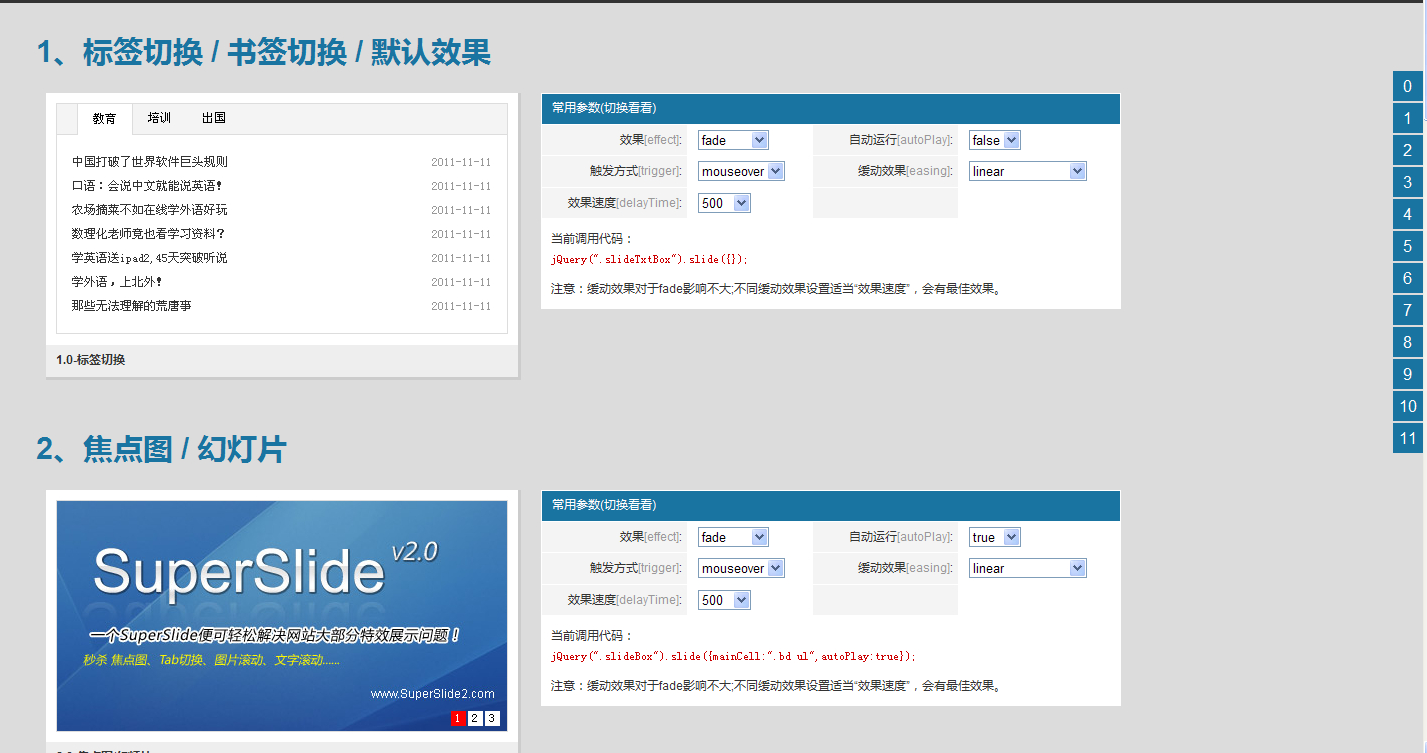Jump to section 7 in side navigation
Viewport: 1427px width, 753px height.
(x=1408, y=310)
